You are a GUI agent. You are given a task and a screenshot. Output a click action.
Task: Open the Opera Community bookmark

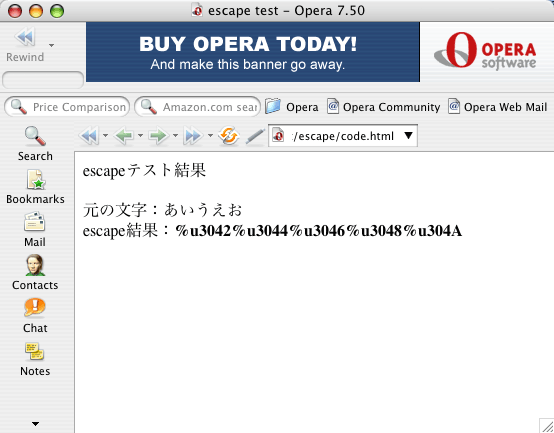pyautogui.click(x=383, y=107)
